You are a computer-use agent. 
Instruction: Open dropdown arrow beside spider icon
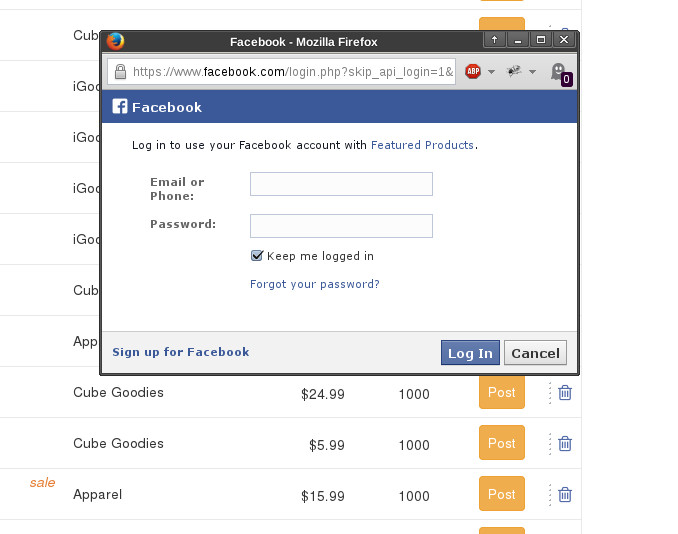click(x=532, y=72)
